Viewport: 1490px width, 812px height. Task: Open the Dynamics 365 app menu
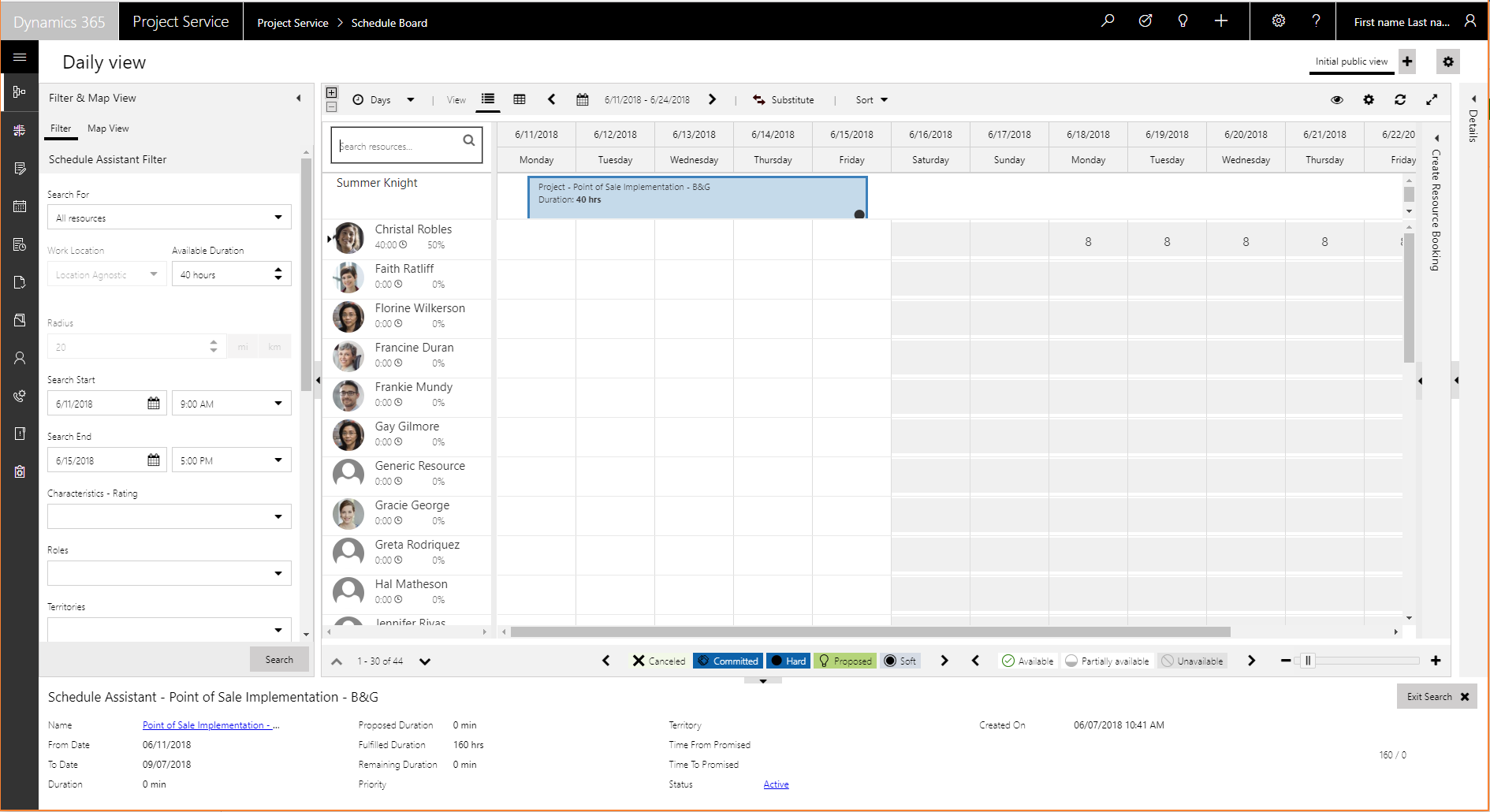tap(59, 22)
